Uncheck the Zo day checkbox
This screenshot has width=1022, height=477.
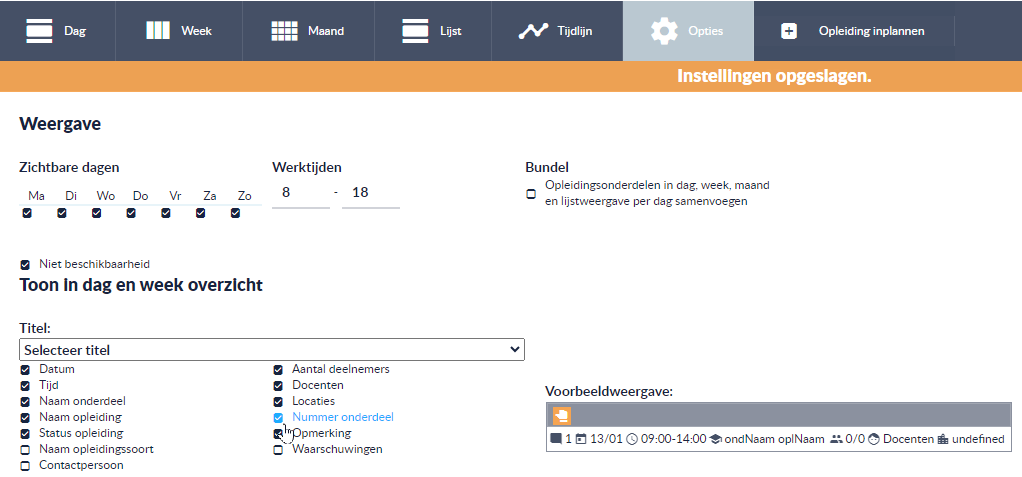coord(235,213)
